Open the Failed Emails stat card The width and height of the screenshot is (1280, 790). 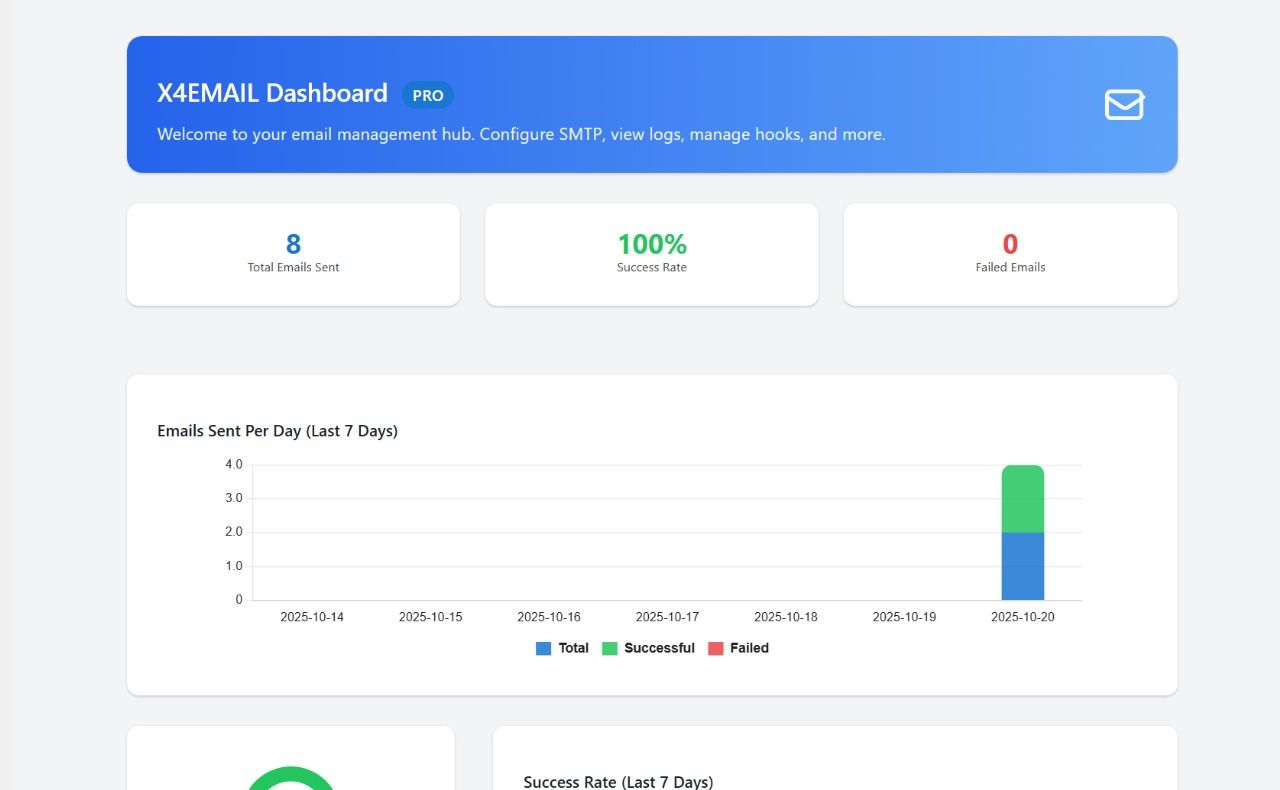(x=1010, y=254)
